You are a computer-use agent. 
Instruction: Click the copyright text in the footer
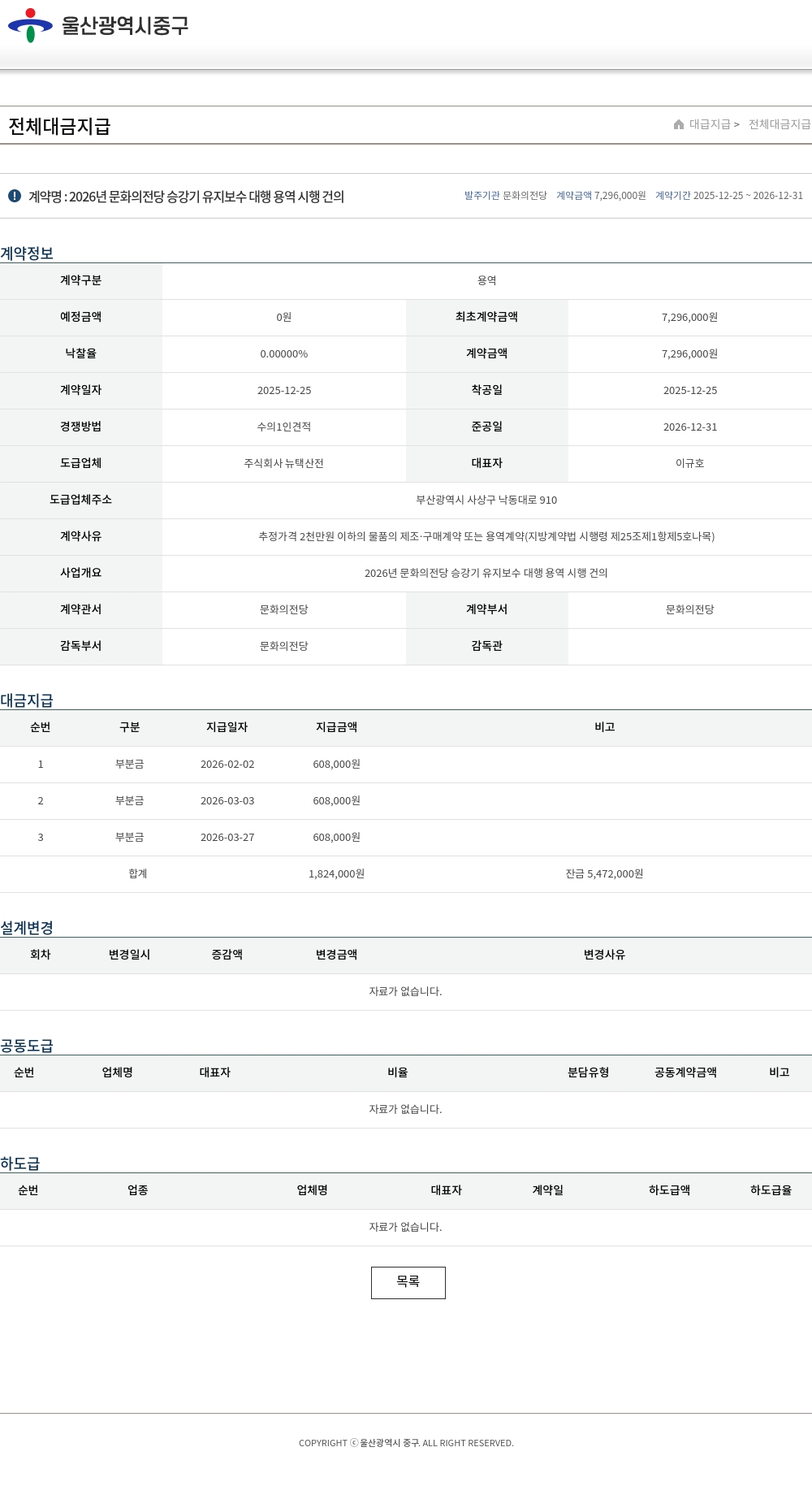[x=406, y=1443]
